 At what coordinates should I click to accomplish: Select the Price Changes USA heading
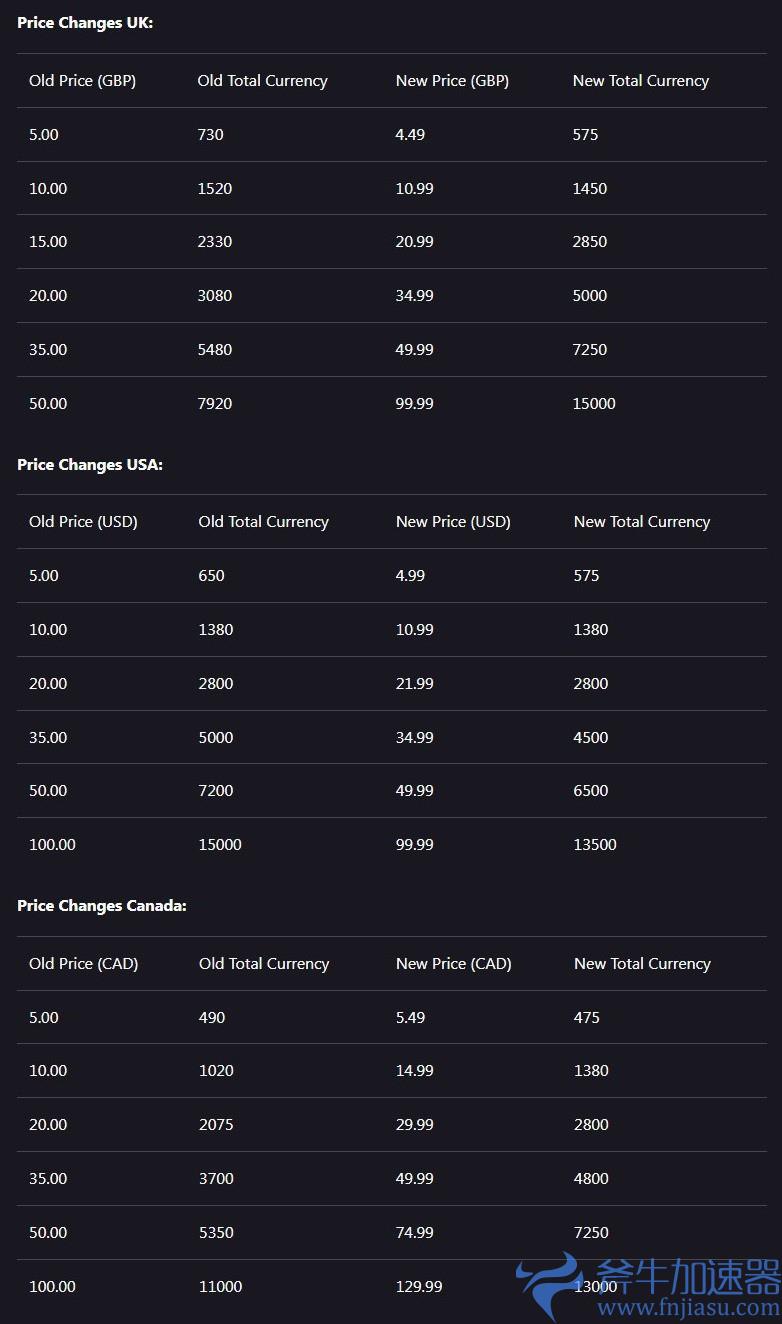pyautogui.click(x=90, y=464)
